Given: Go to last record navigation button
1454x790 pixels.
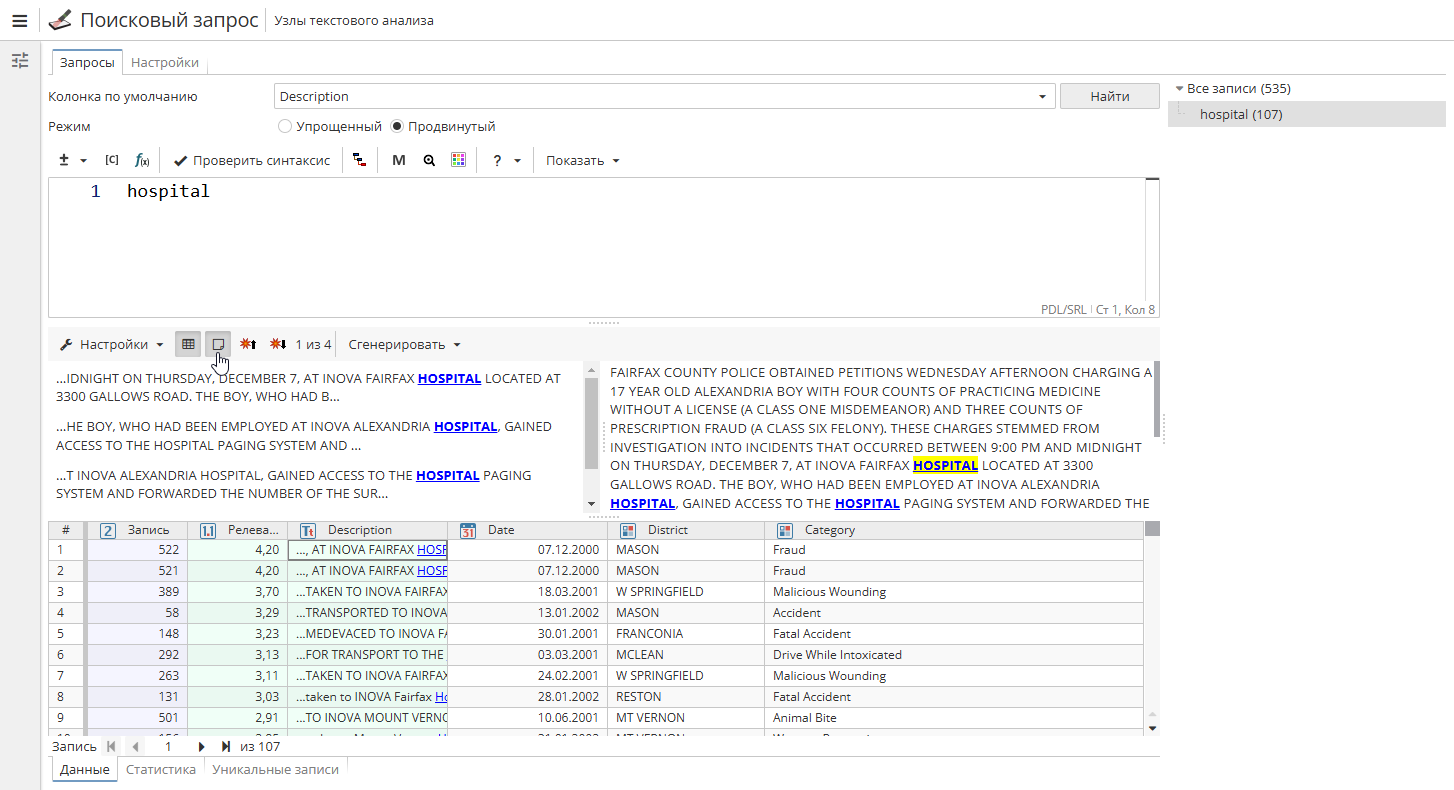Looking at the screenshot, I should [x=225, y=746].
